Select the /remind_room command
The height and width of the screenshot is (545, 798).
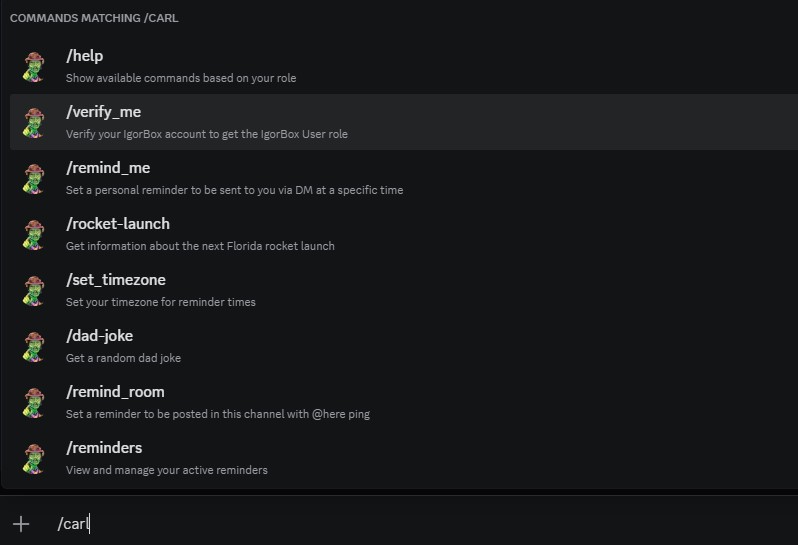(115, 392)
